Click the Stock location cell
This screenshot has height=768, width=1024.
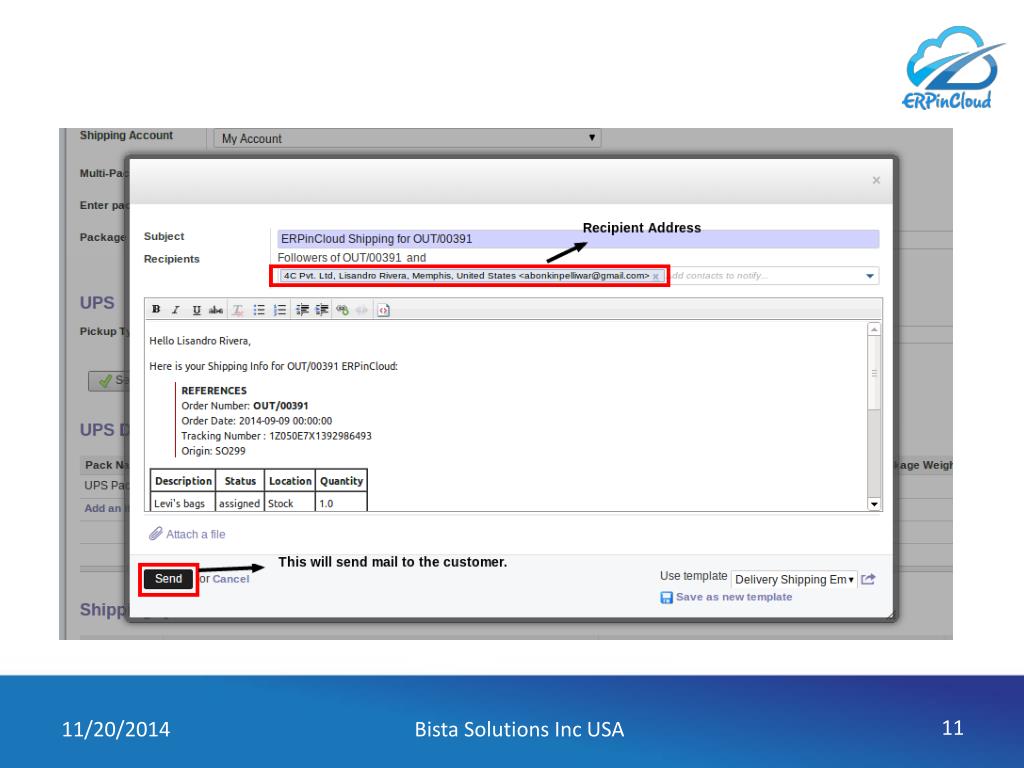[x=289, y=503]
